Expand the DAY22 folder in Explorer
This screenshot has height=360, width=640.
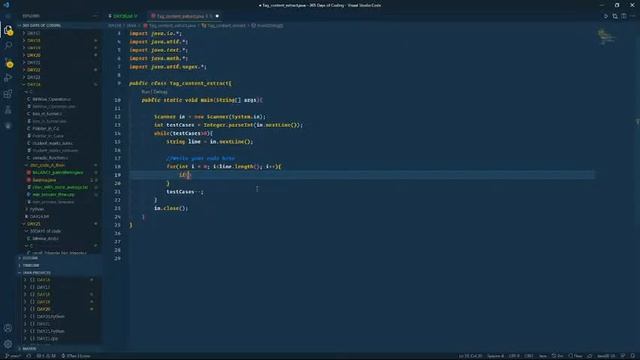[x=59, y=70]
